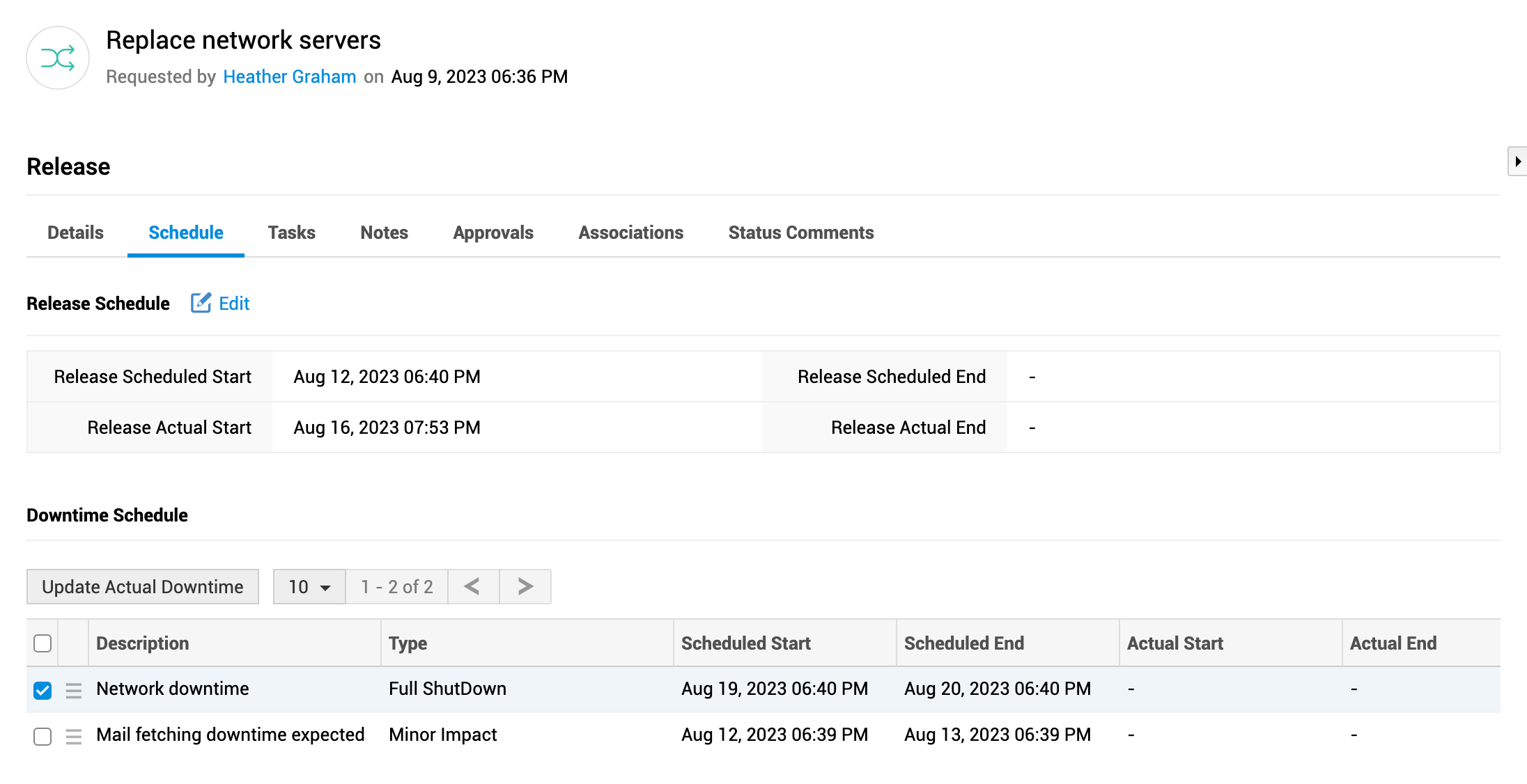Click the Update Actual Downtime button
1527x784 pixels.
[143, 586]
